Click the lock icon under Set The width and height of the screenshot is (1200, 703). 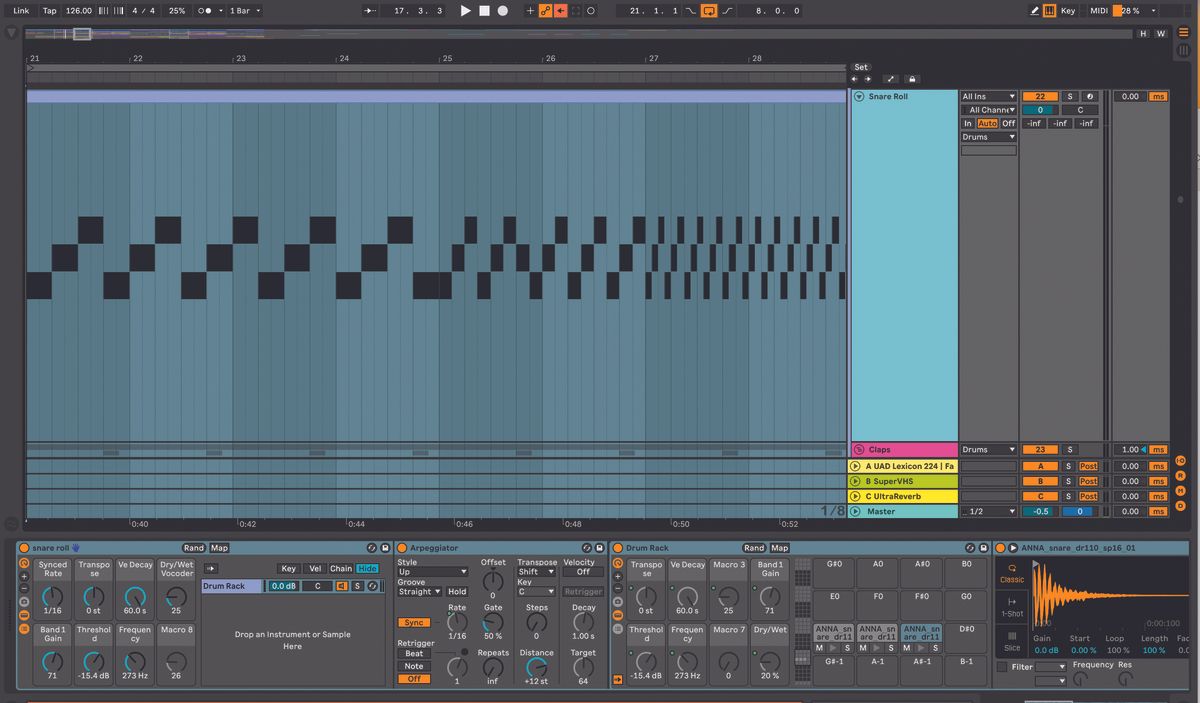(912, 79)
